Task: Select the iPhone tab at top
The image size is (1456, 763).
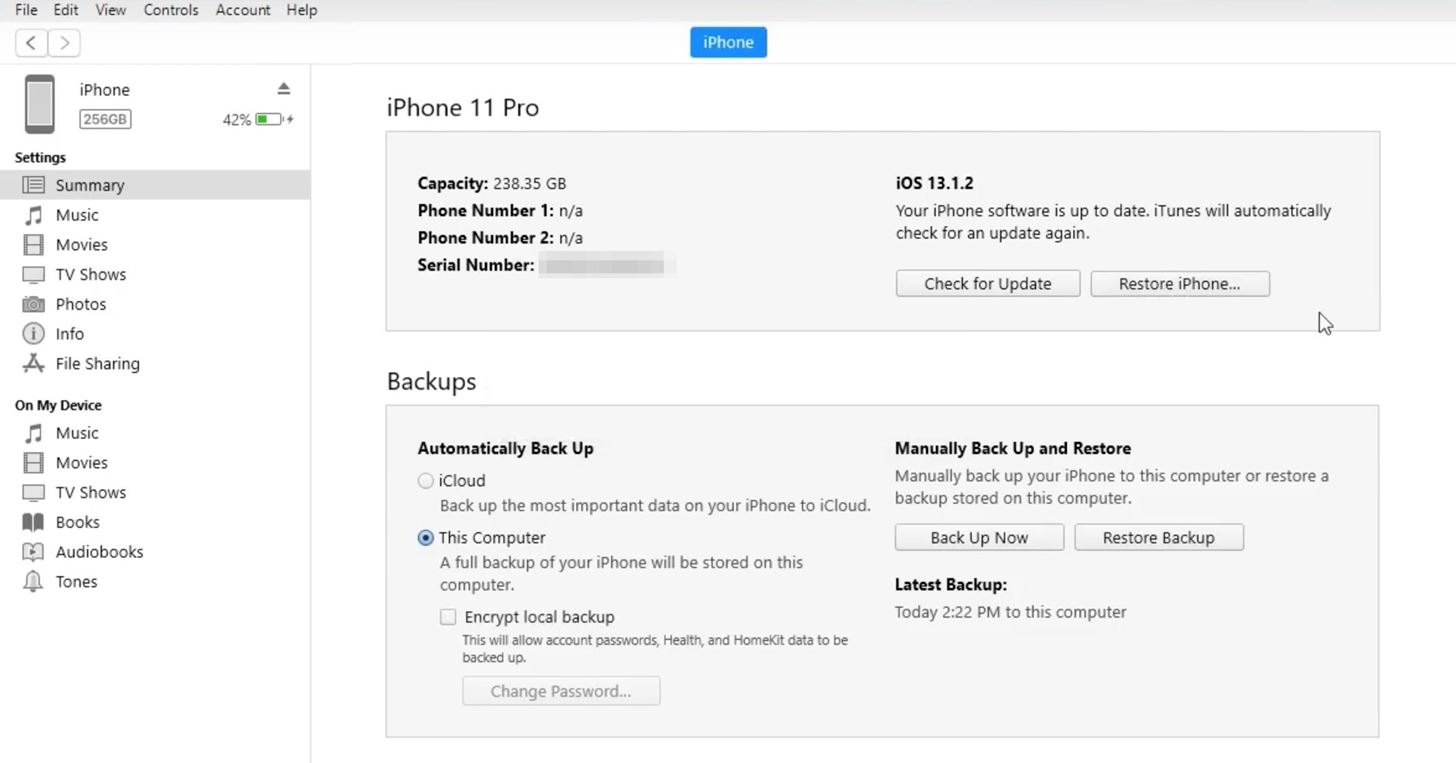Action: [x=728, y=42]
